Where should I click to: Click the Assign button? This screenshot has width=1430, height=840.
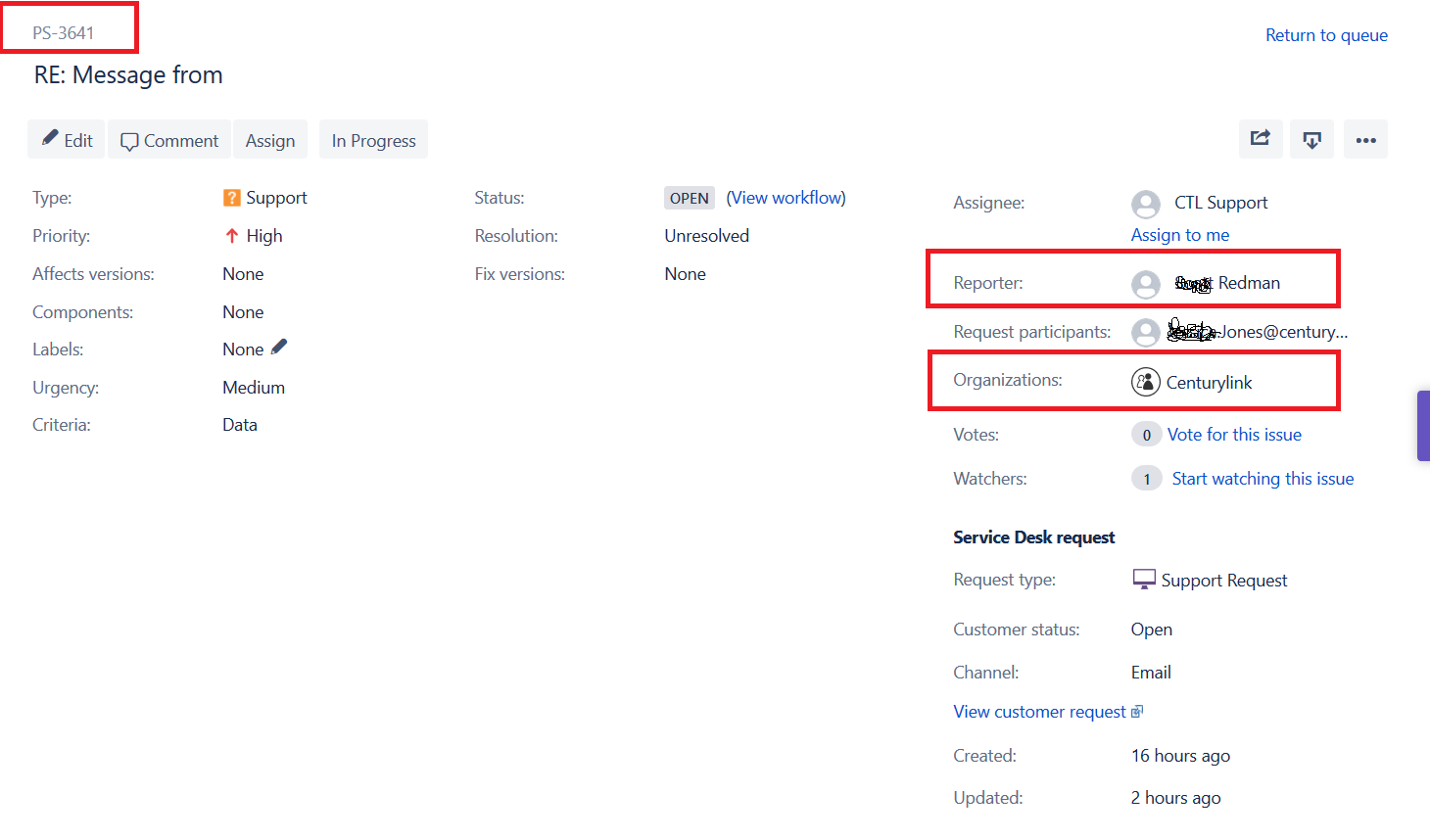point(270,140)
